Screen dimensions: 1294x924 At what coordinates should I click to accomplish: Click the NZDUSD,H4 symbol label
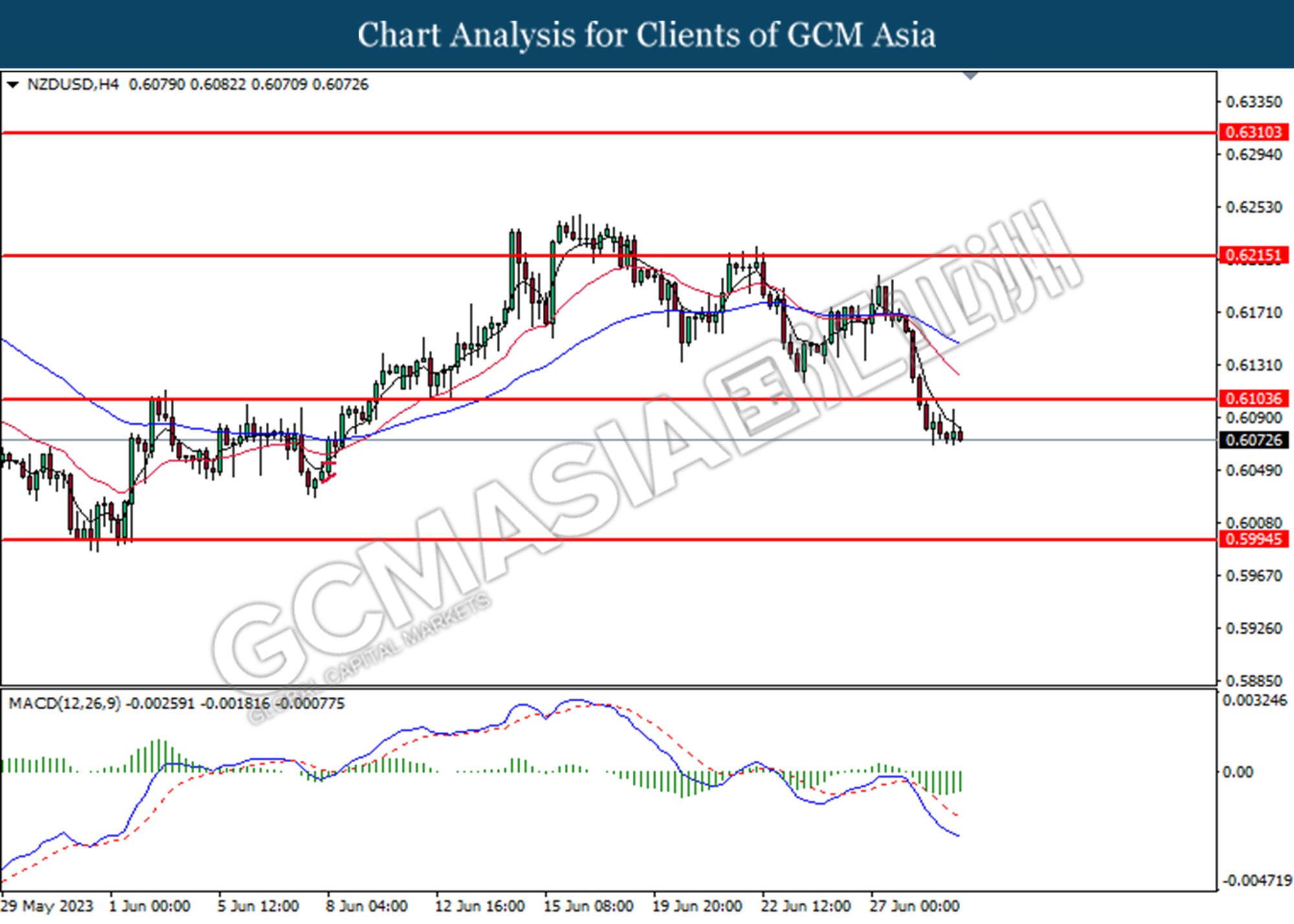click(x=73, y=85)
